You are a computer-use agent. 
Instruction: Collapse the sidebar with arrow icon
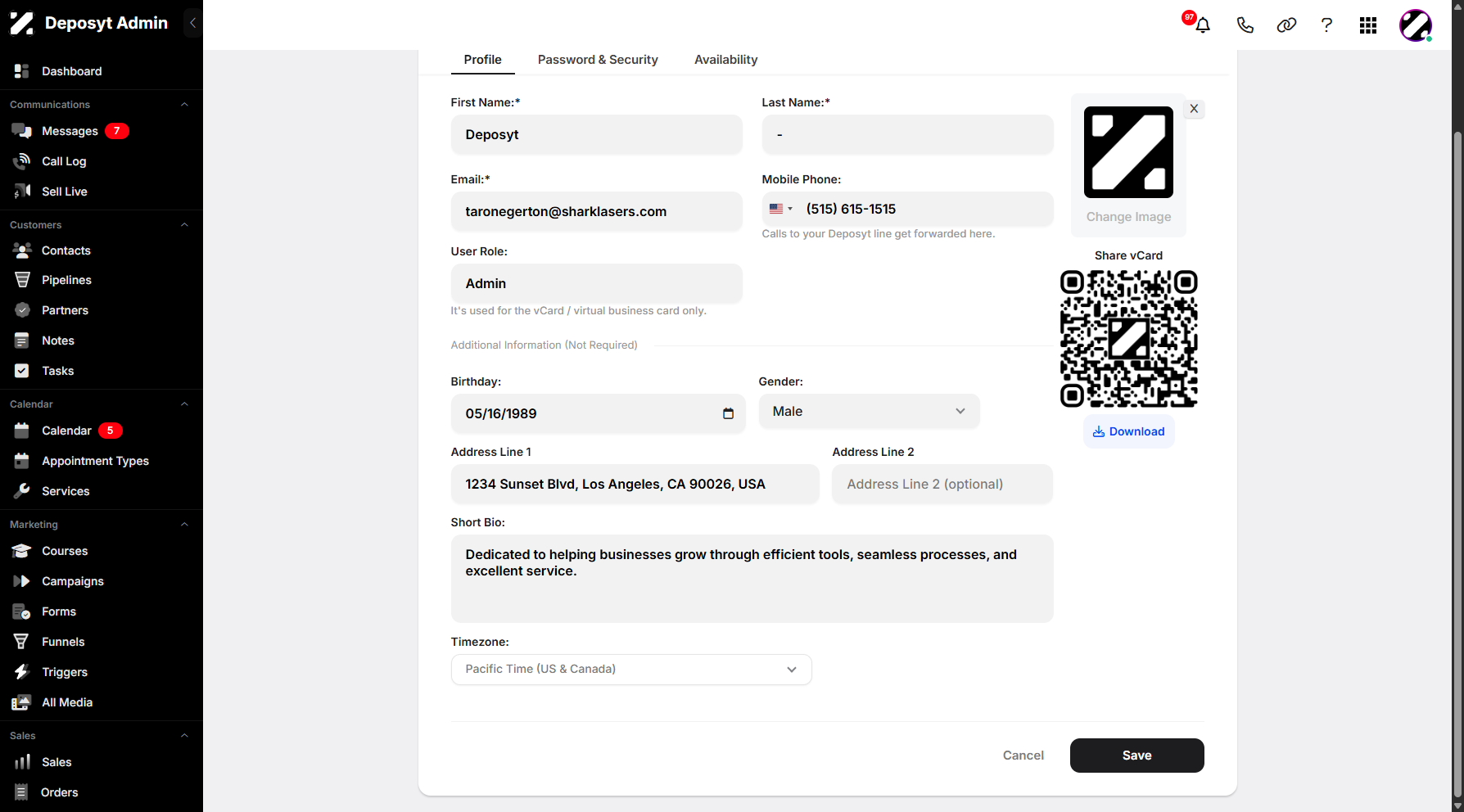[x=192, y=23]
